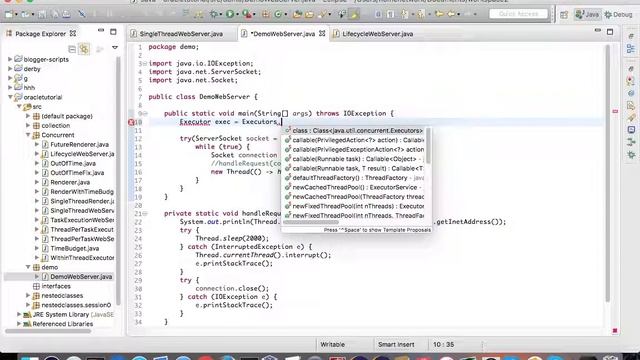The image size is (640, 360).
Task: Click the New Java Class icon
Action: (278, 14)
